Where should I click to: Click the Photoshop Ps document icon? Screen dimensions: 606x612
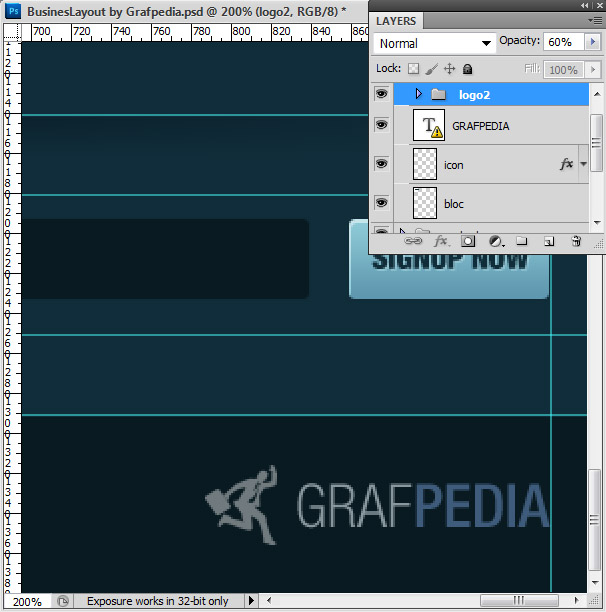pos(13,11)
